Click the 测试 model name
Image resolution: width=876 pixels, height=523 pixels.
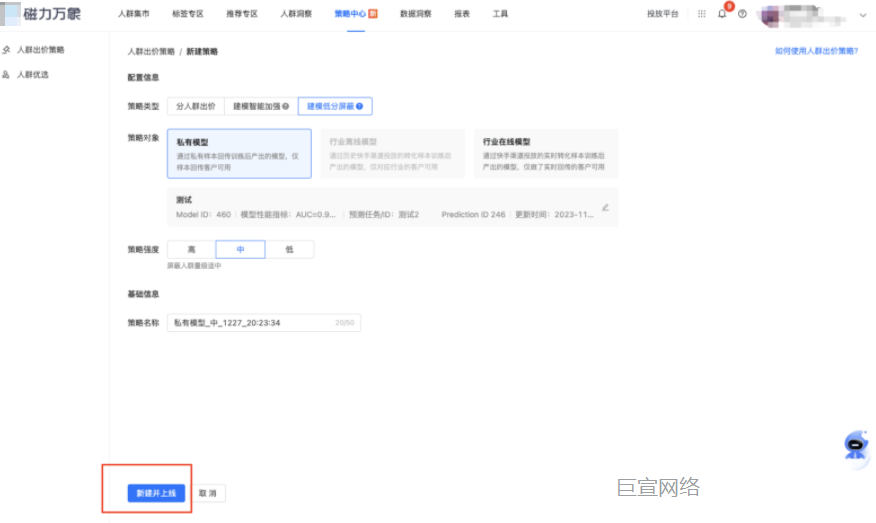184,199
